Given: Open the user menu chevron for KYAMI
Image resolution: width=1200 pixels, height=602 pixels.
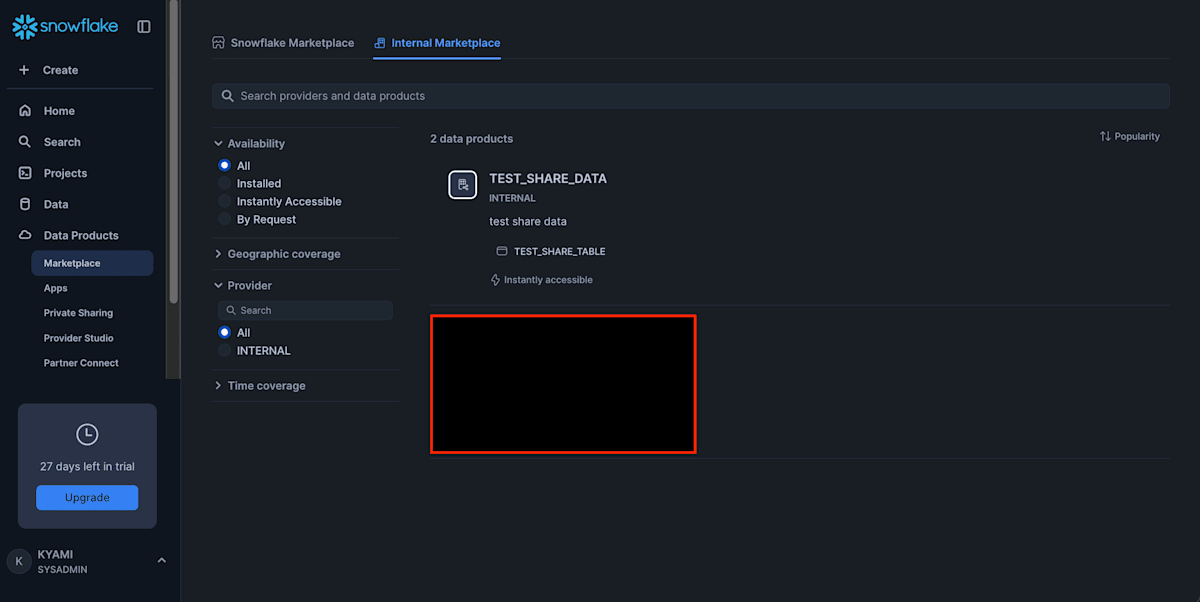Looking at the screenshot, I should [162, 561].
